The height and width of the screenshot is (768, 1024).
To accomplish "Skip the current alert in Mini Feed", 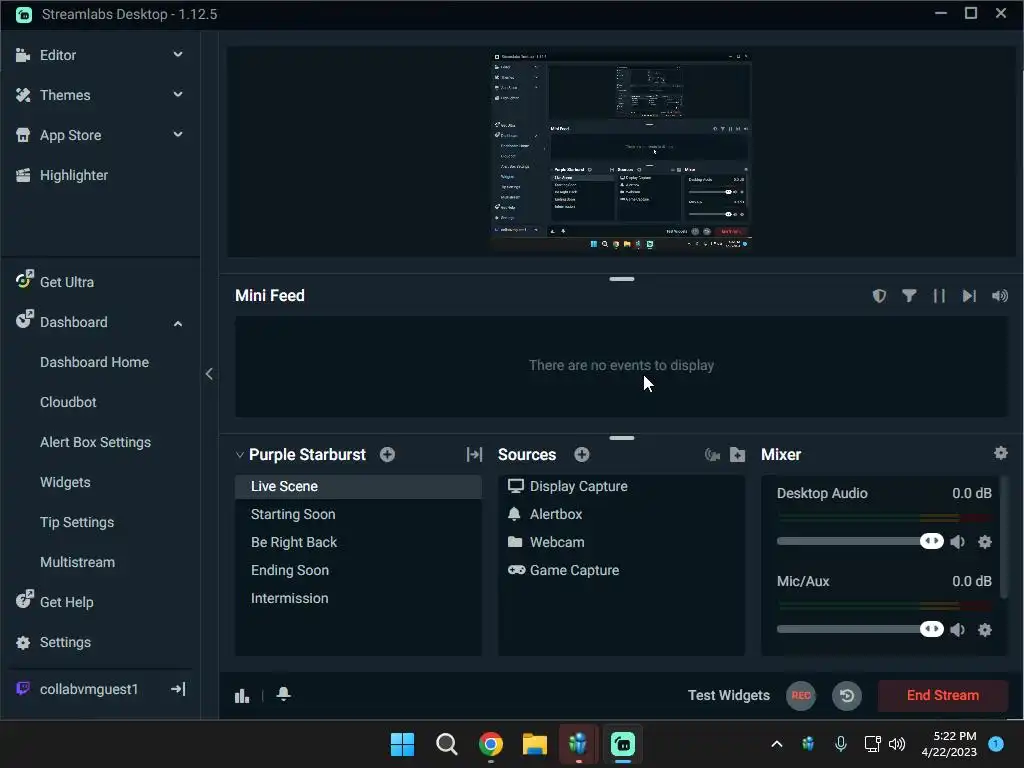I will click(x=969, y=296).
